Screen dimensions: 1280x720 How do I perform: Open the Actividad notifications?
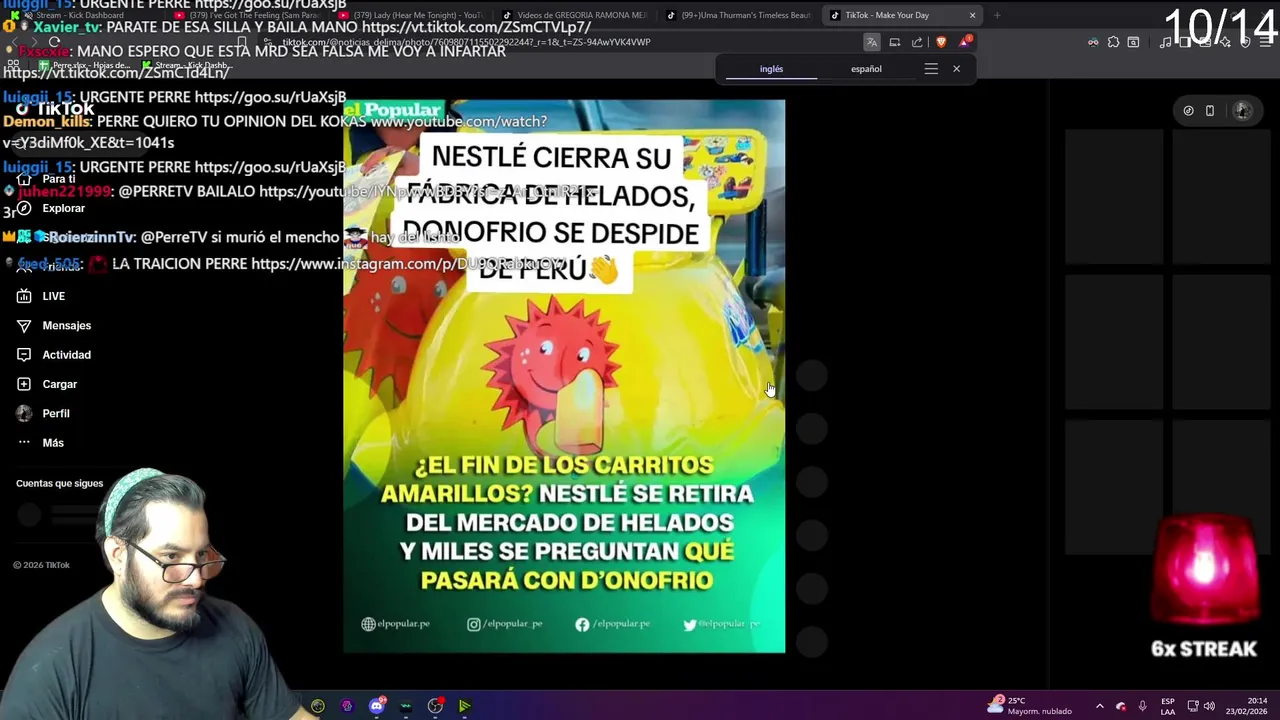[x=55, y=355]
